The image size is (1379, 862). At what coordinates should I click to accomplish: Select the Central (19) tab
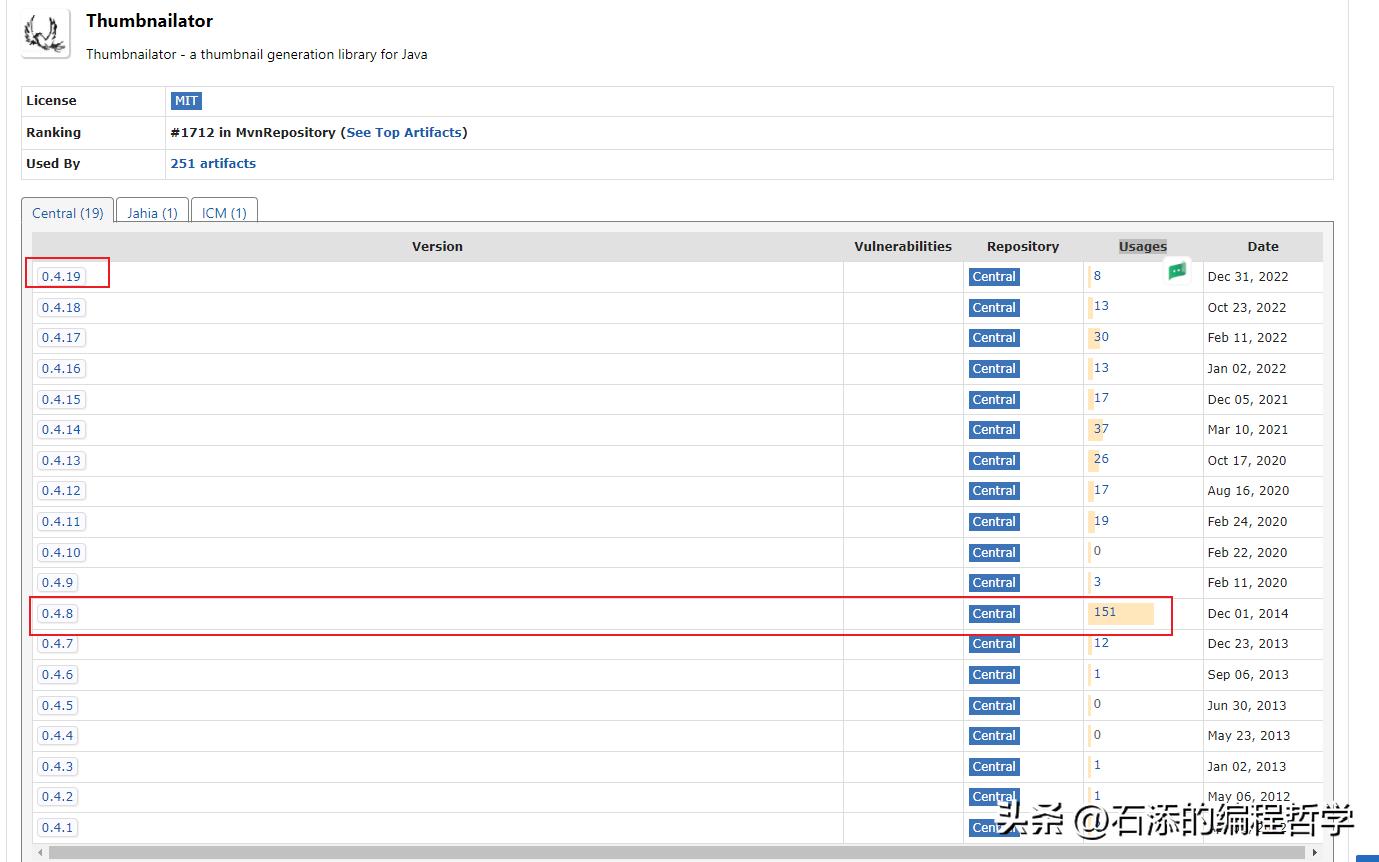68,213
